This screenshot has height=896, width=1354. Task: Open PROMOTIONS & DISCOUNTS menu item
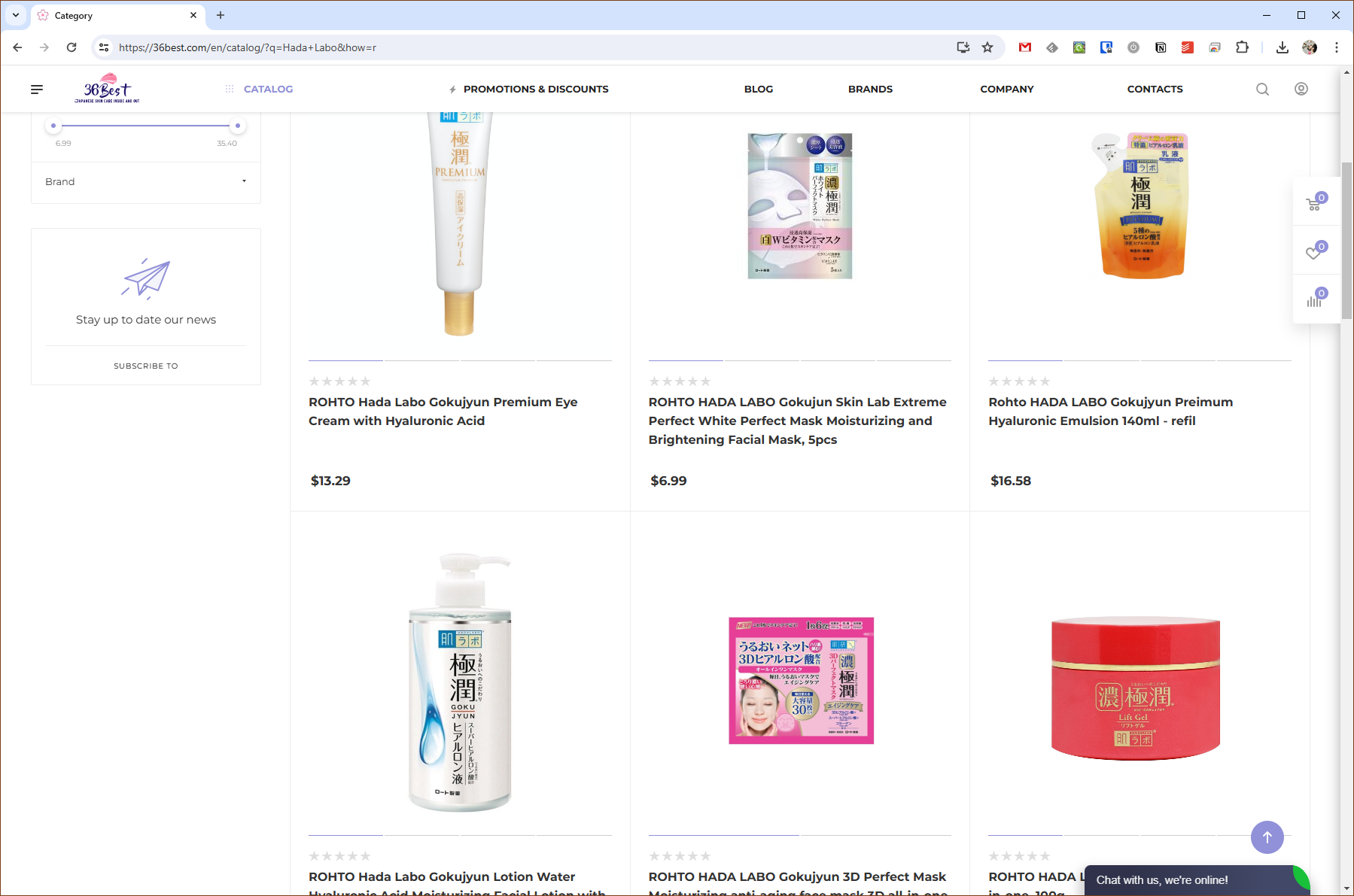[x=536, y=89]
